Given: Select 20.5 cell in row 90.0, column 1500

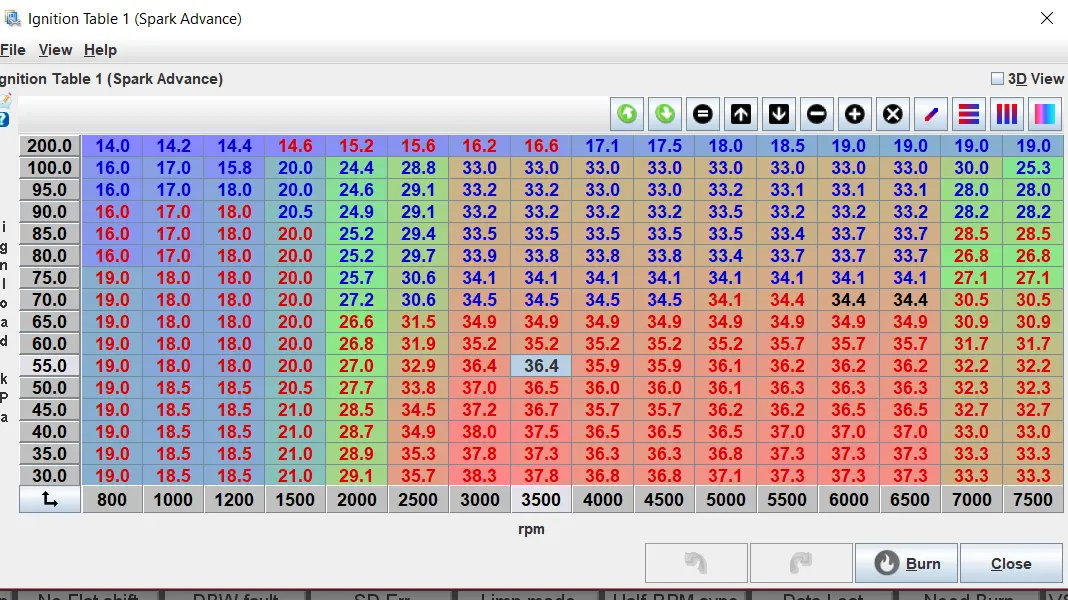Looking at the screenshot, I should tap(295, 212).
